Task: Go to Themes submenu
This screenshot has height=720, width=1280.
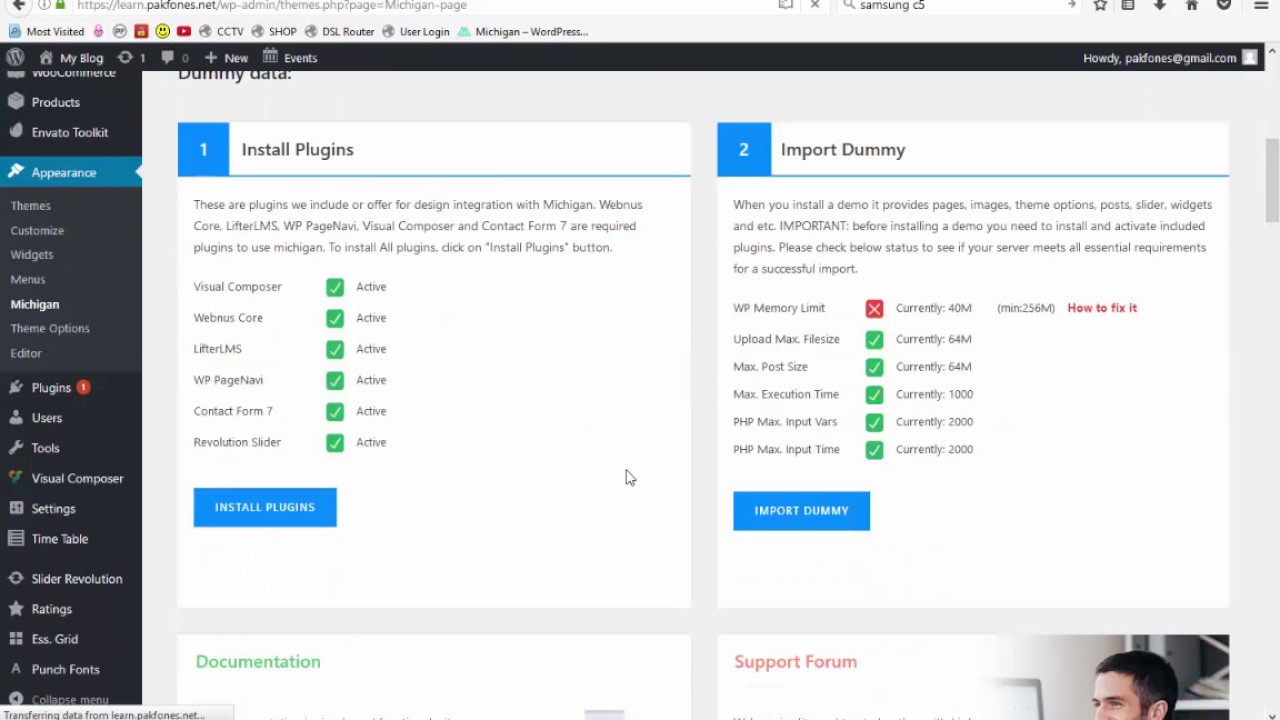Action: click(30, 206)
